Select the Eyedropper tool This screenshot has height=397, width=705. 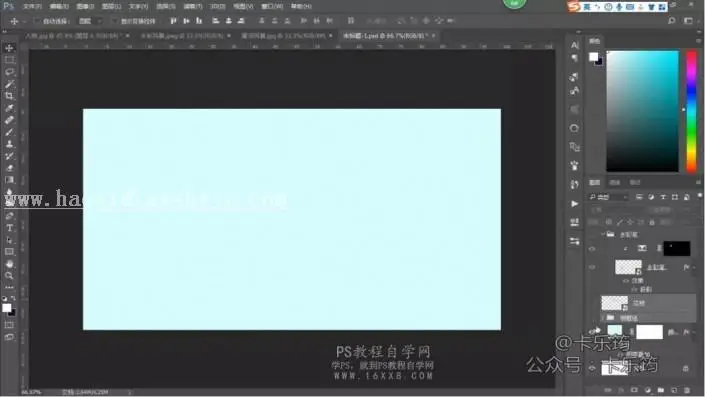(x=9, y=108)
